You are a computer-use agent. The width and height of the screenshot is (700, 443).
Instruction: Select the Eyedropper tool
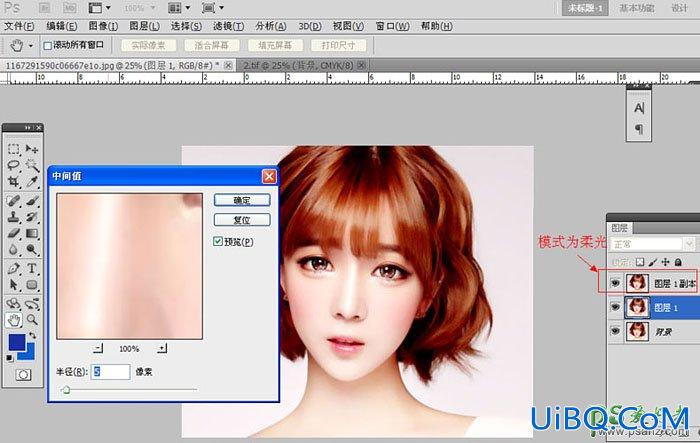[32, 181]
